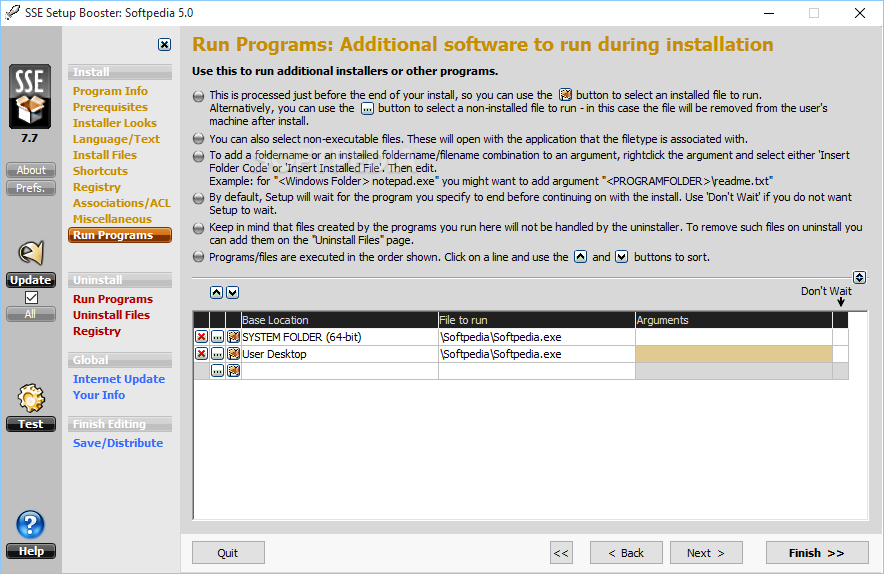Screen dimensions: 884x574
Task: Click the Quit button
Action: coord(228,553)
